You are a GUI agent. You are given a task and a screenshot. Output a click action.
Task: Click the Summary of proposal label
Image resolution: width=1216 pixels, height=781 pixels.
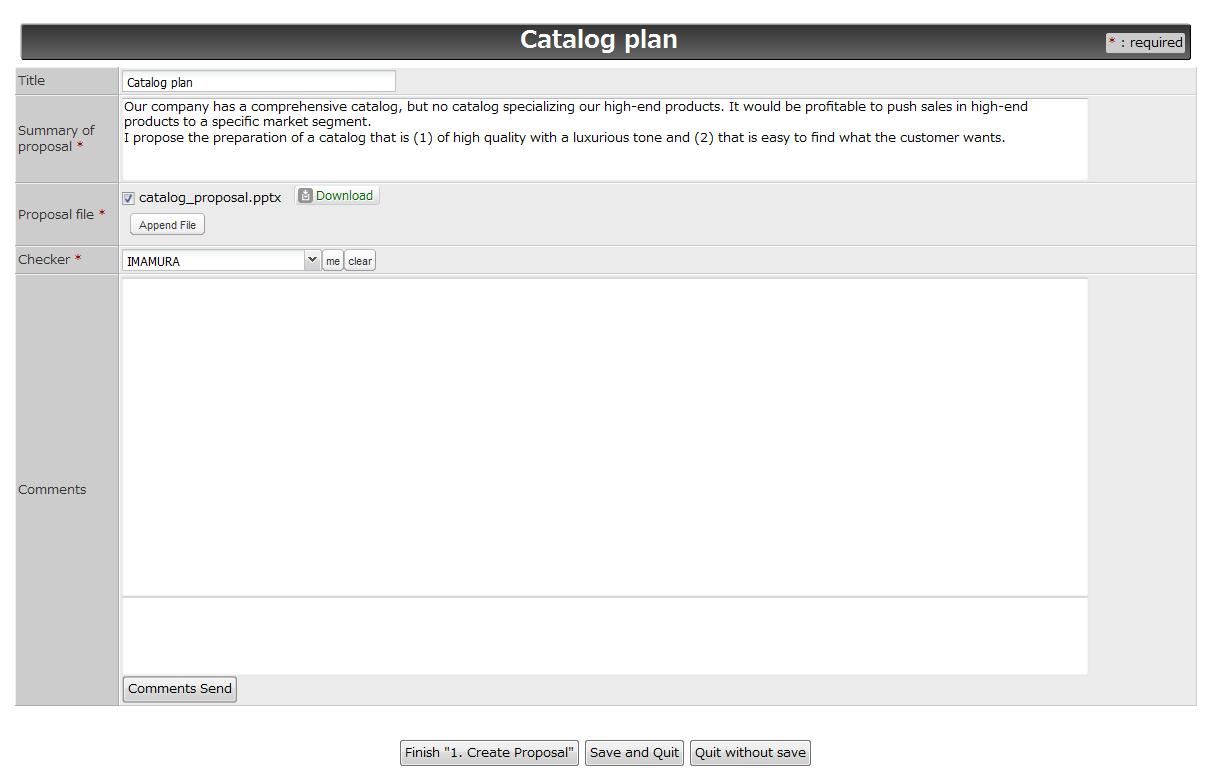point(56,139)
